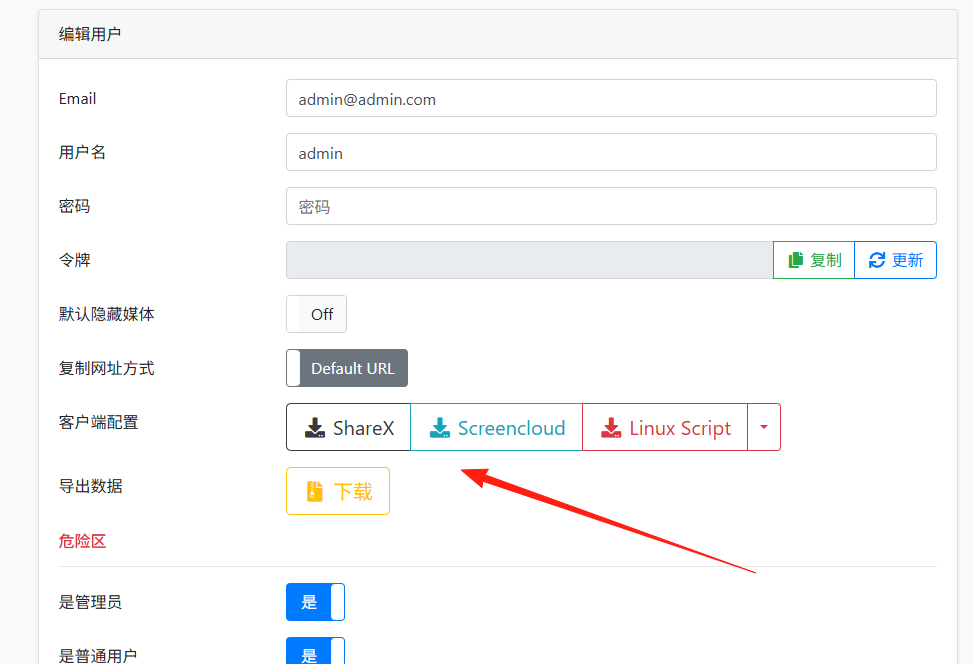This screenshot has height=664, width=973.
Task: Focus the 用户名 input field
Action: click(x=611, y=152)
